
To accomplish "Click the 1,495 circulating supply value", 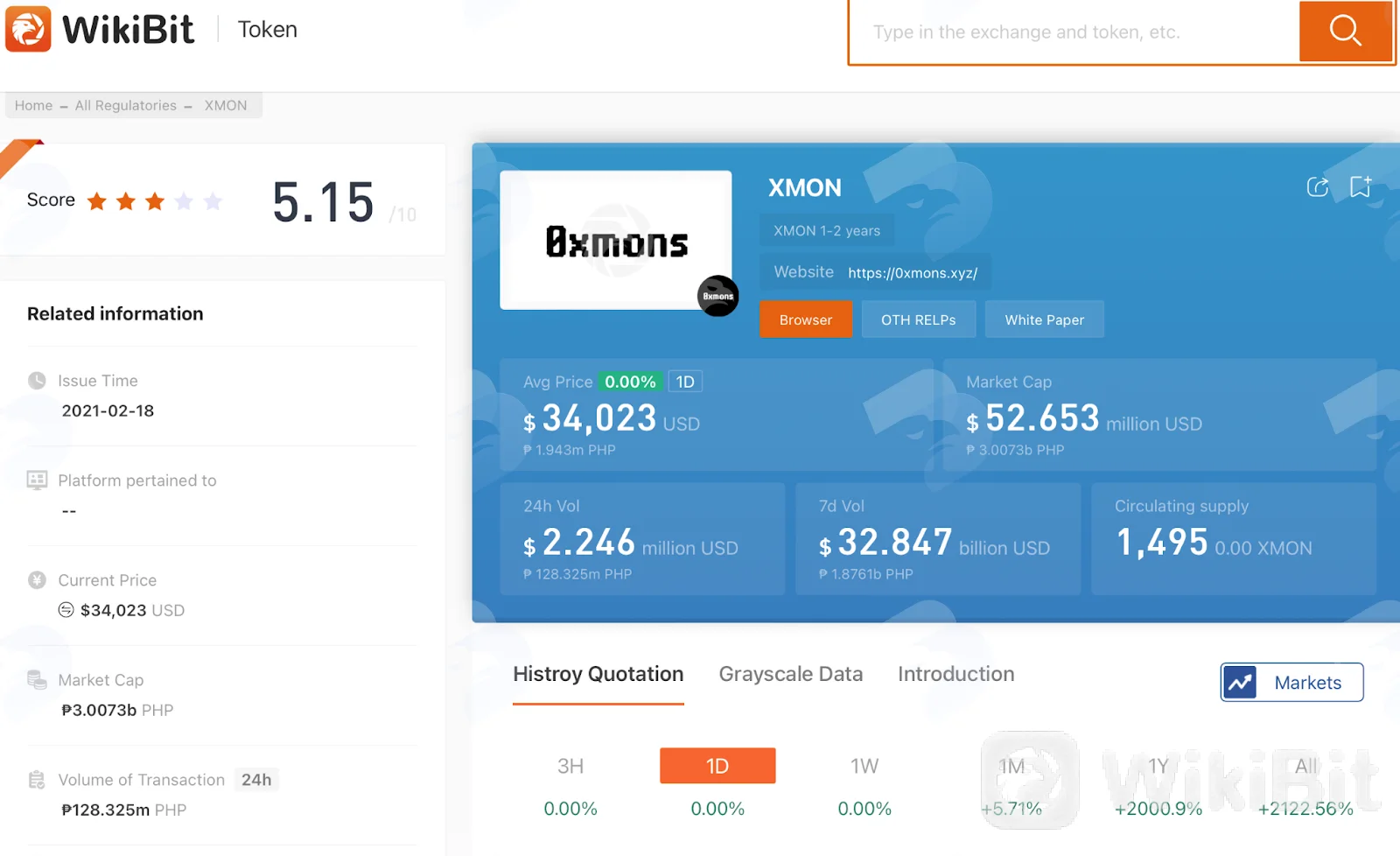I will click(x=1162, y=543).
